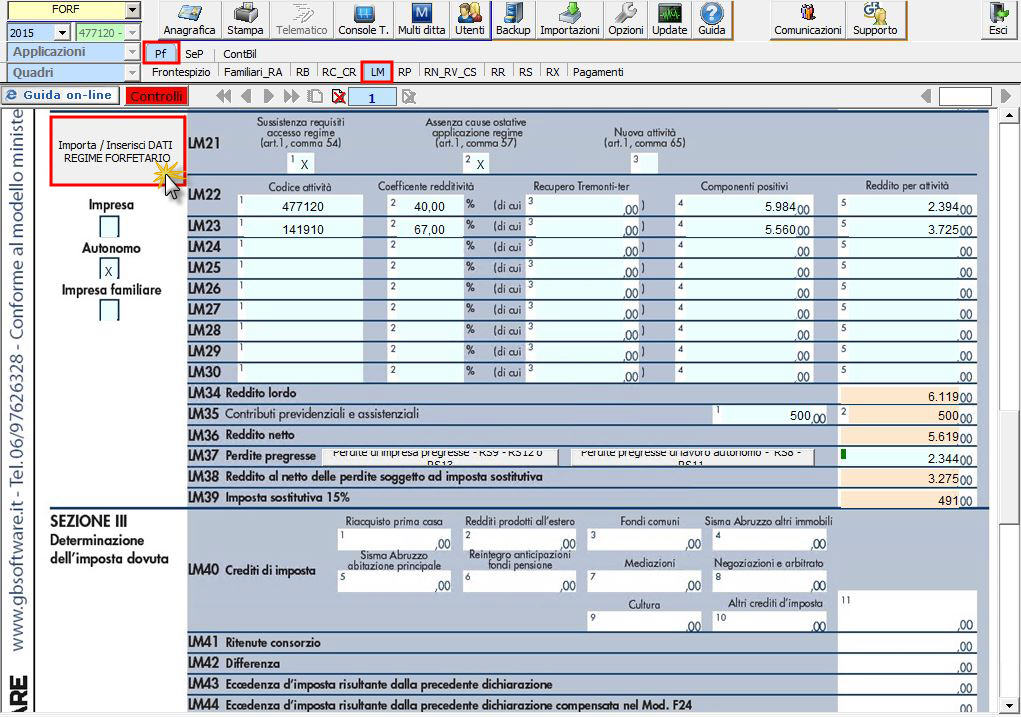Toggle the Impresa familiare checkbox
This screenshot has width=1021, height=717.
(x=109, y=311)
